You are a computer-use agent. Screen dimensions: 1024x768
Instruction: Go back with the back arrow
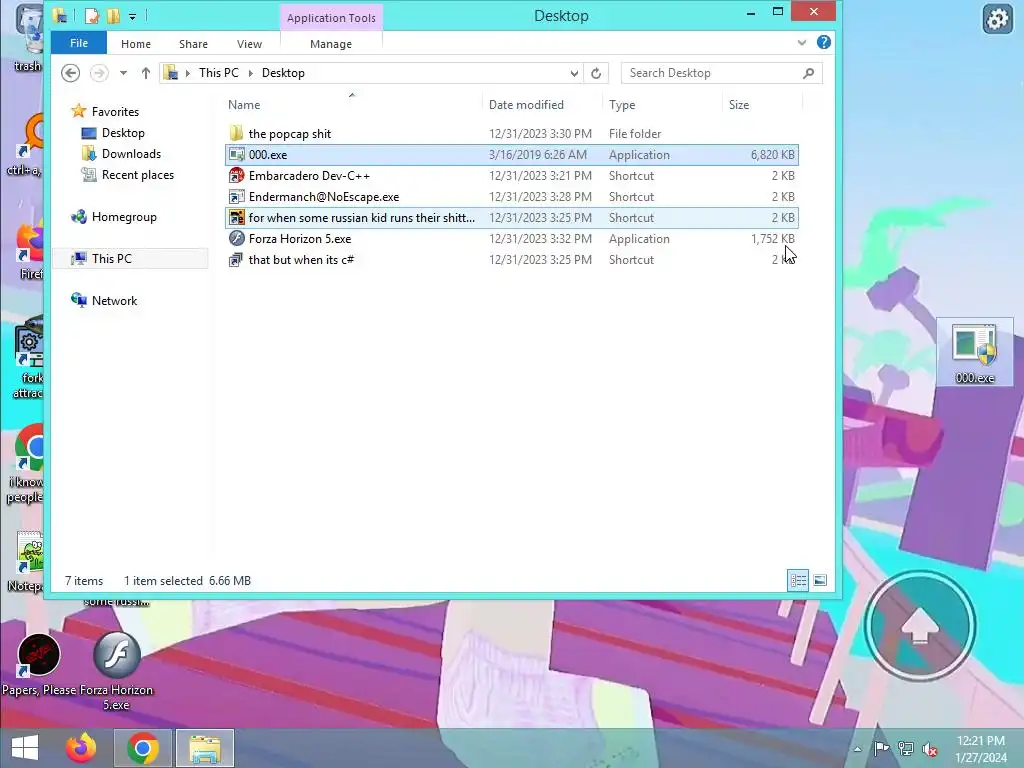tap(71, 73)
